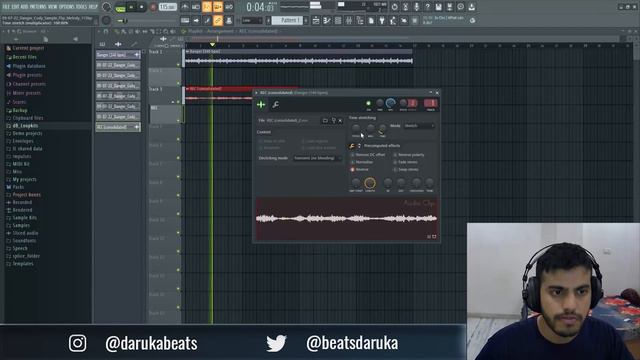
Task: Open the HELP menu
Action: coord(93,7)
